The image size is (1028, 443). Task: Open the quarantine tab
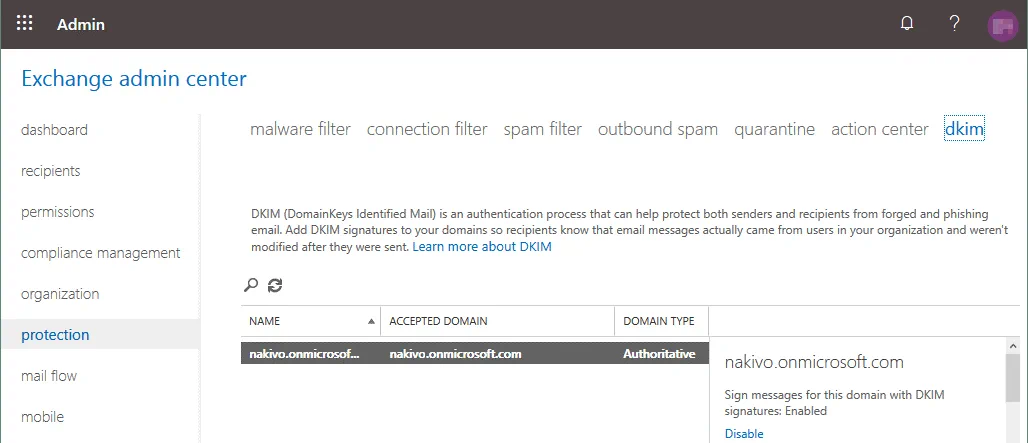tap(774, 129)
